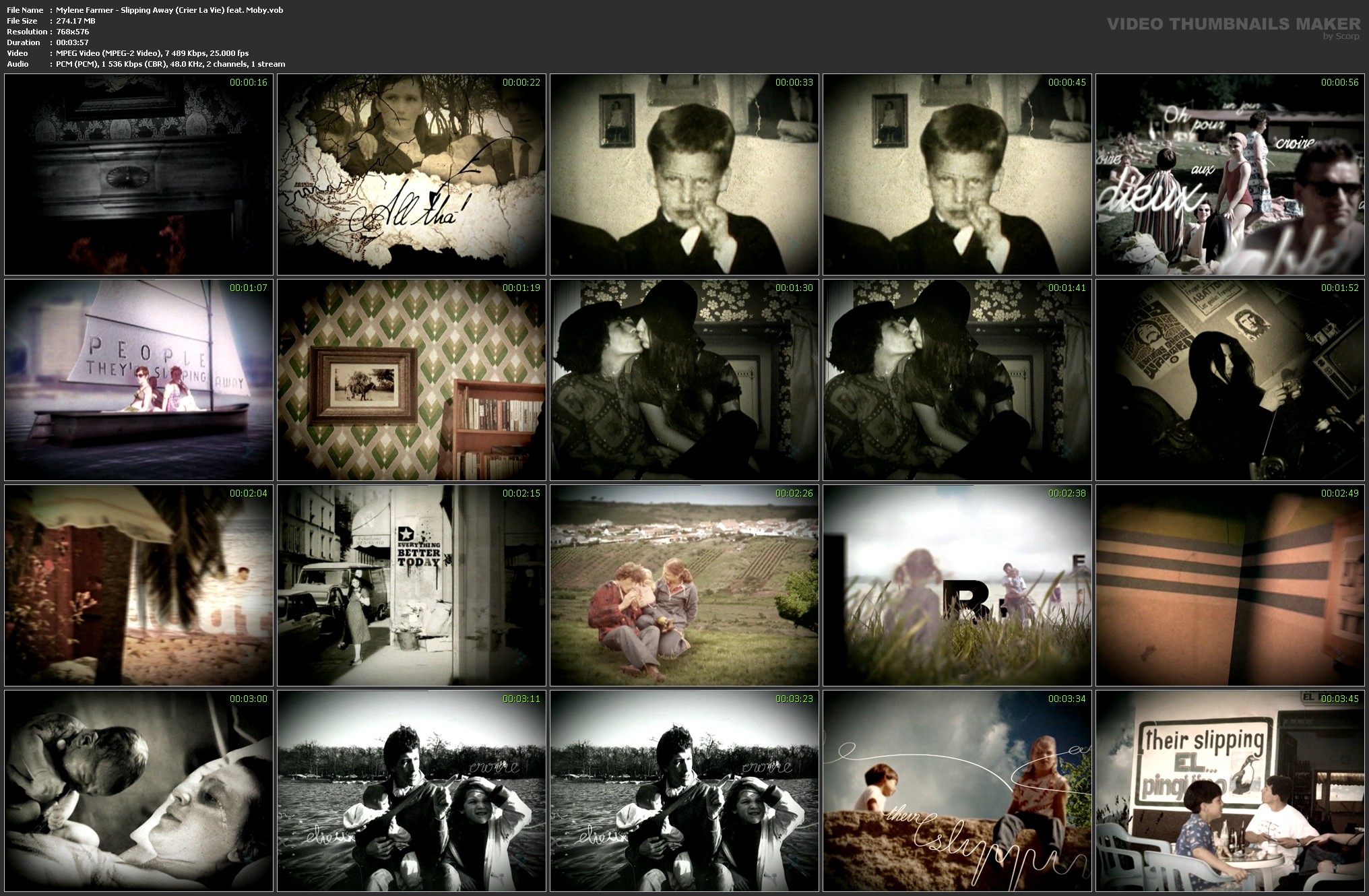1369x896 pixels.
Task: Select the thumbnail at 00:03:23
Action: tap(684, 791)
